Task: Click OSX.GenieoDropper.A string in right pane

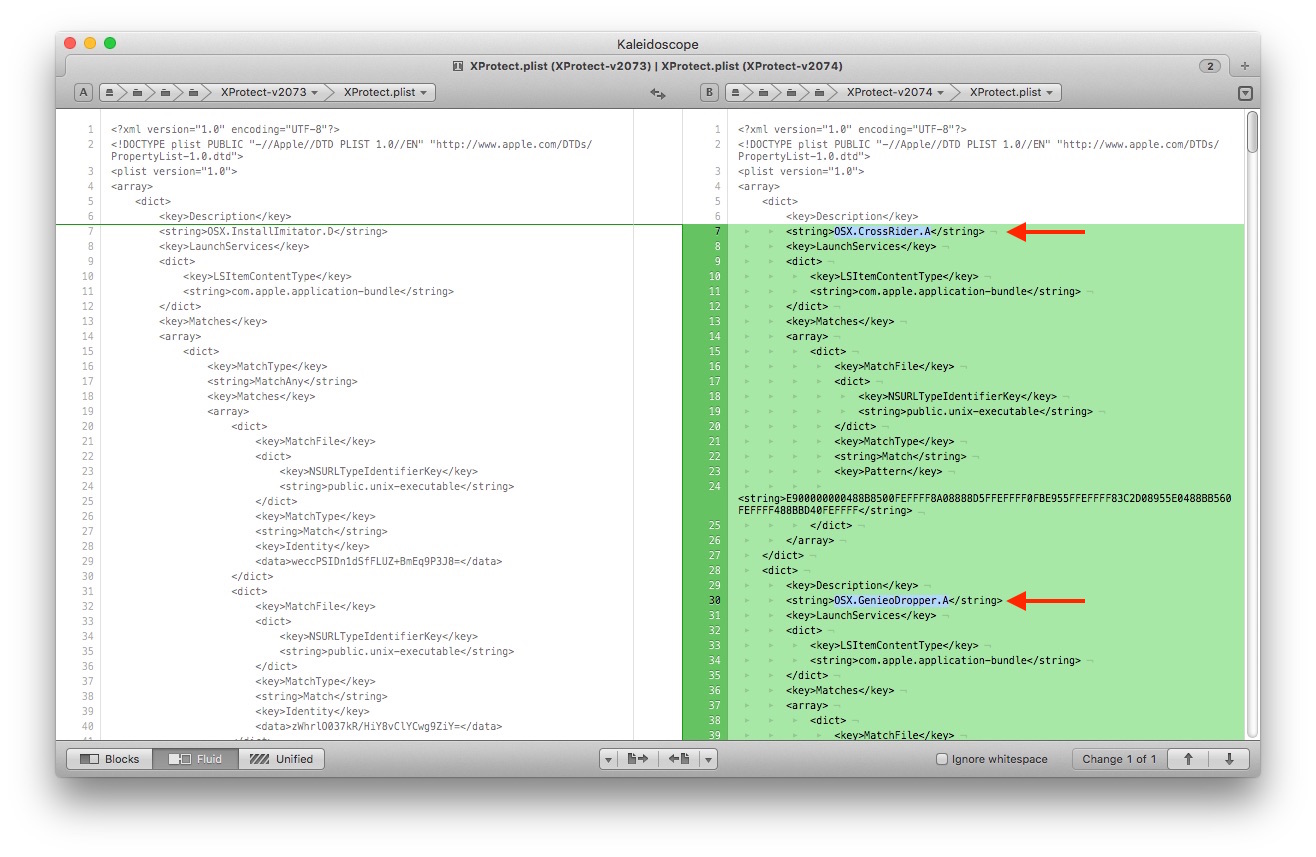Action: pyautogui.click(x=894, y=600)
